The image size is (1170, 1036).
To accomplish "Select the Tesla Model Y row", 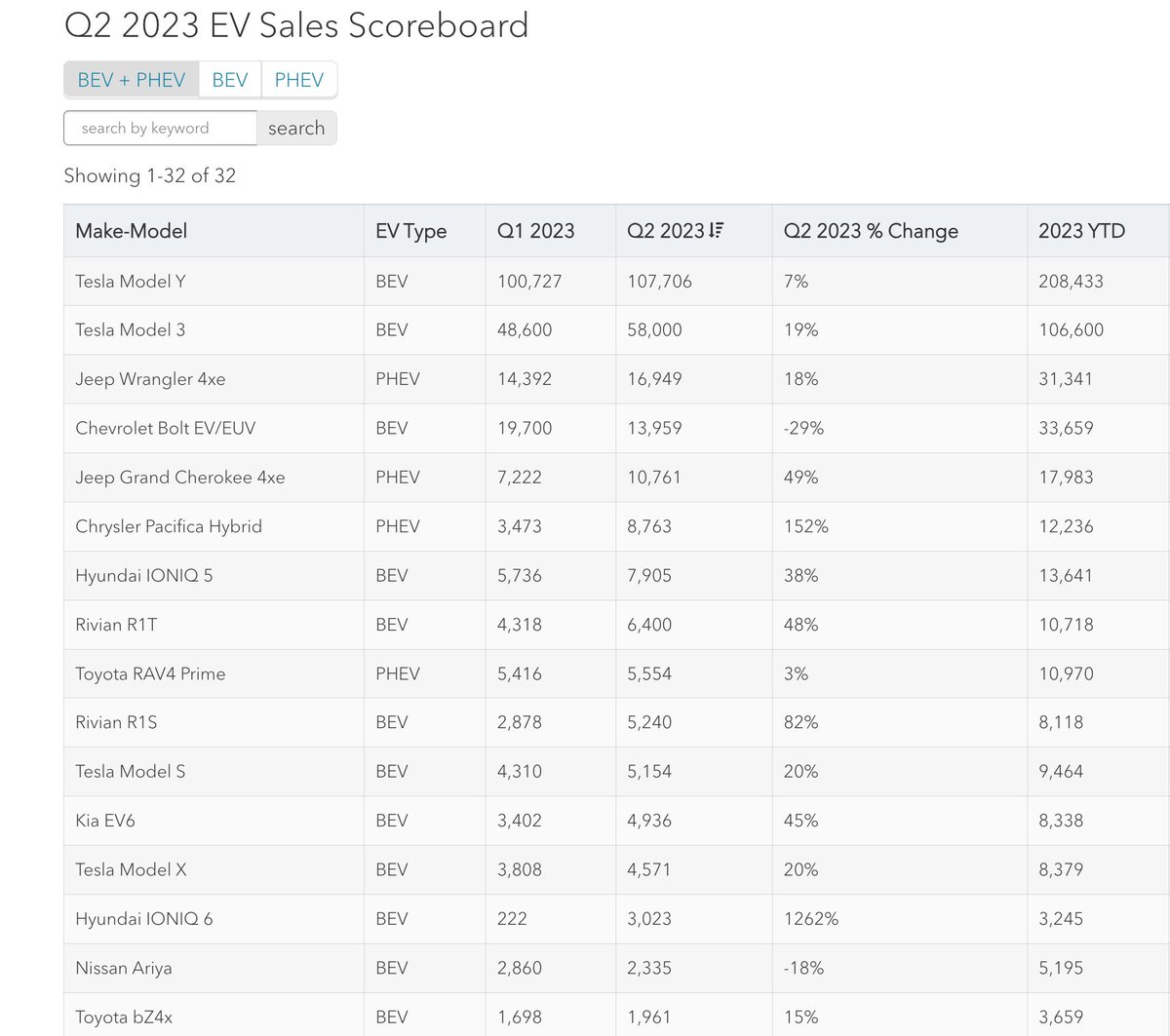I will (131, 281).
